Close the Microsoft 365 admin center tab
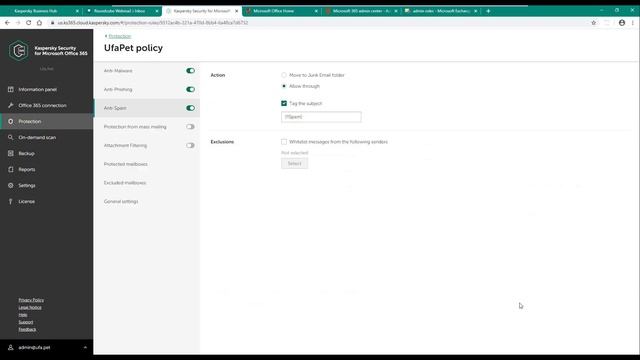 (396, 11)
